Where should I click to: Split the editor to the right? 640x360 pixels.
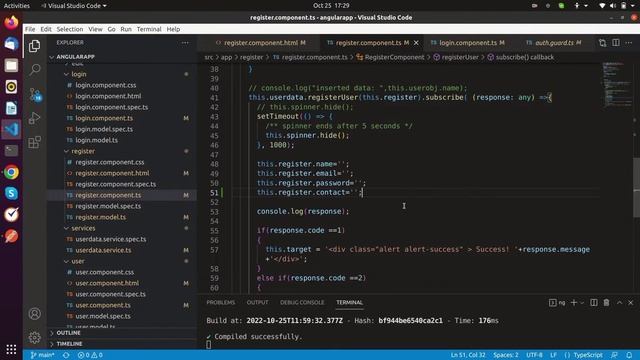tap(616, 43)
